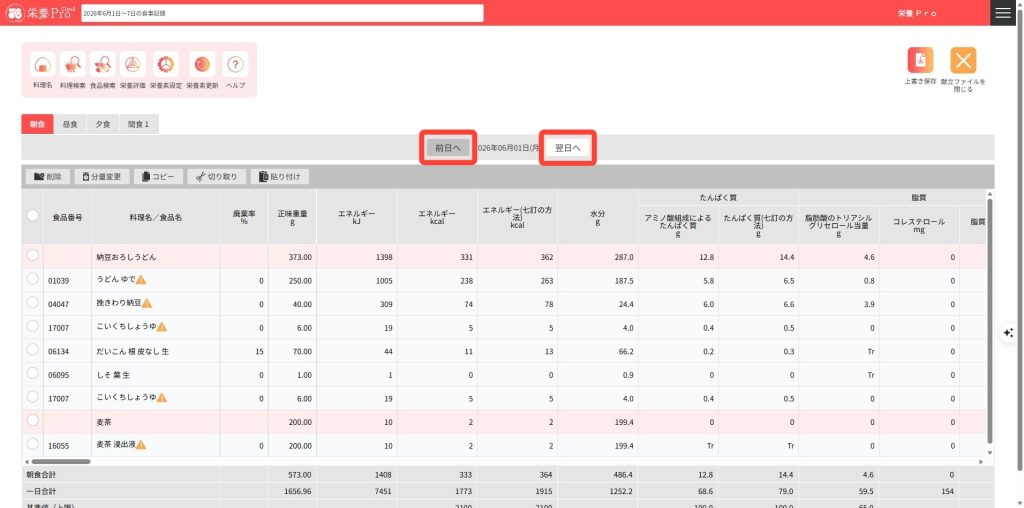Viewport: 1024px width, 508px height.
Task: Click the 250.00 weight cell for うどん
Action: 292,281
